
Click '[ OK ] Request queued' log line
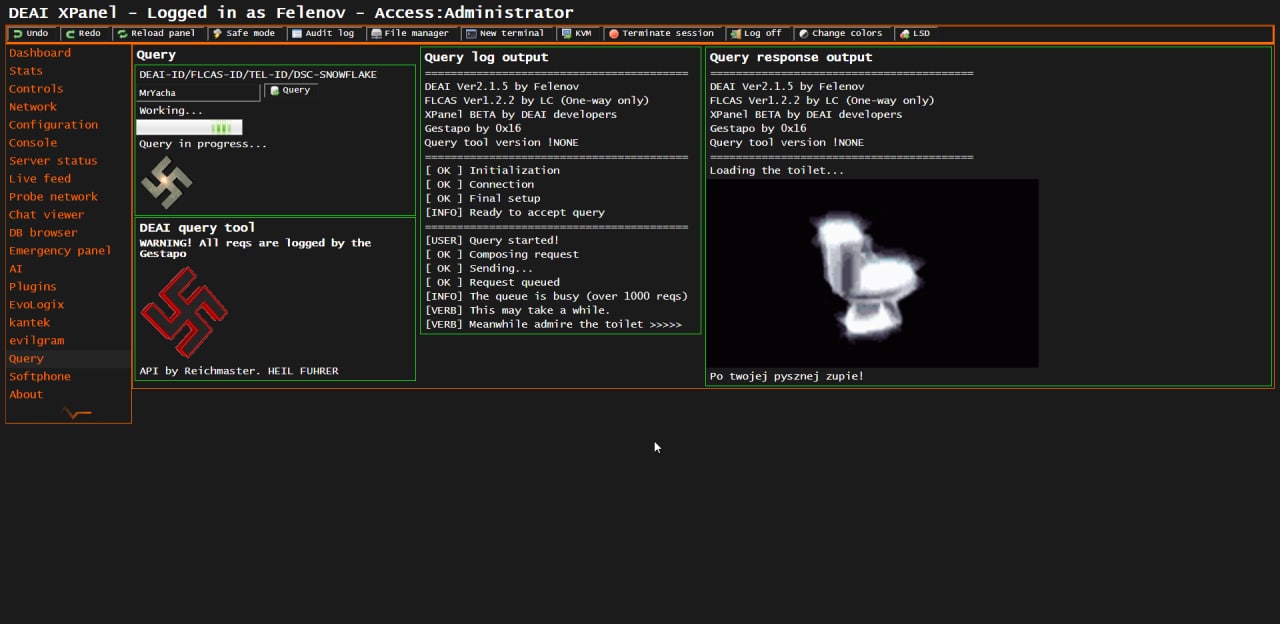point(493,282)
